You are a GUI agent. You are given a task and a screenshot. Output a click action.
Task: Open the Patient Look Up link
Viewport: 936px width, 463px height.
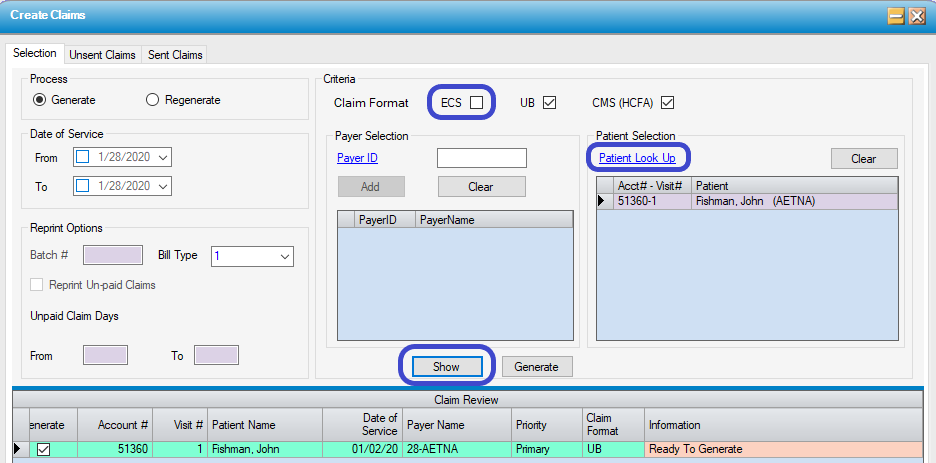tap(636, 158)
